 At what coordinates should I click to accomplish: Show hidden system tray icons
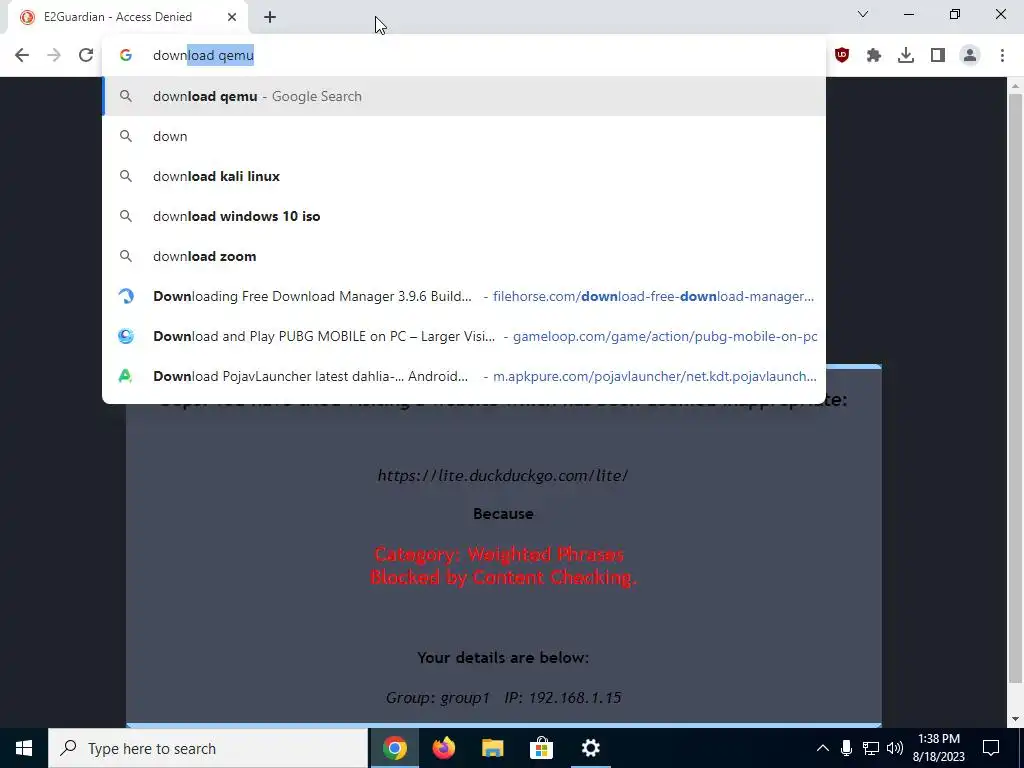click(x=823, y=748)
